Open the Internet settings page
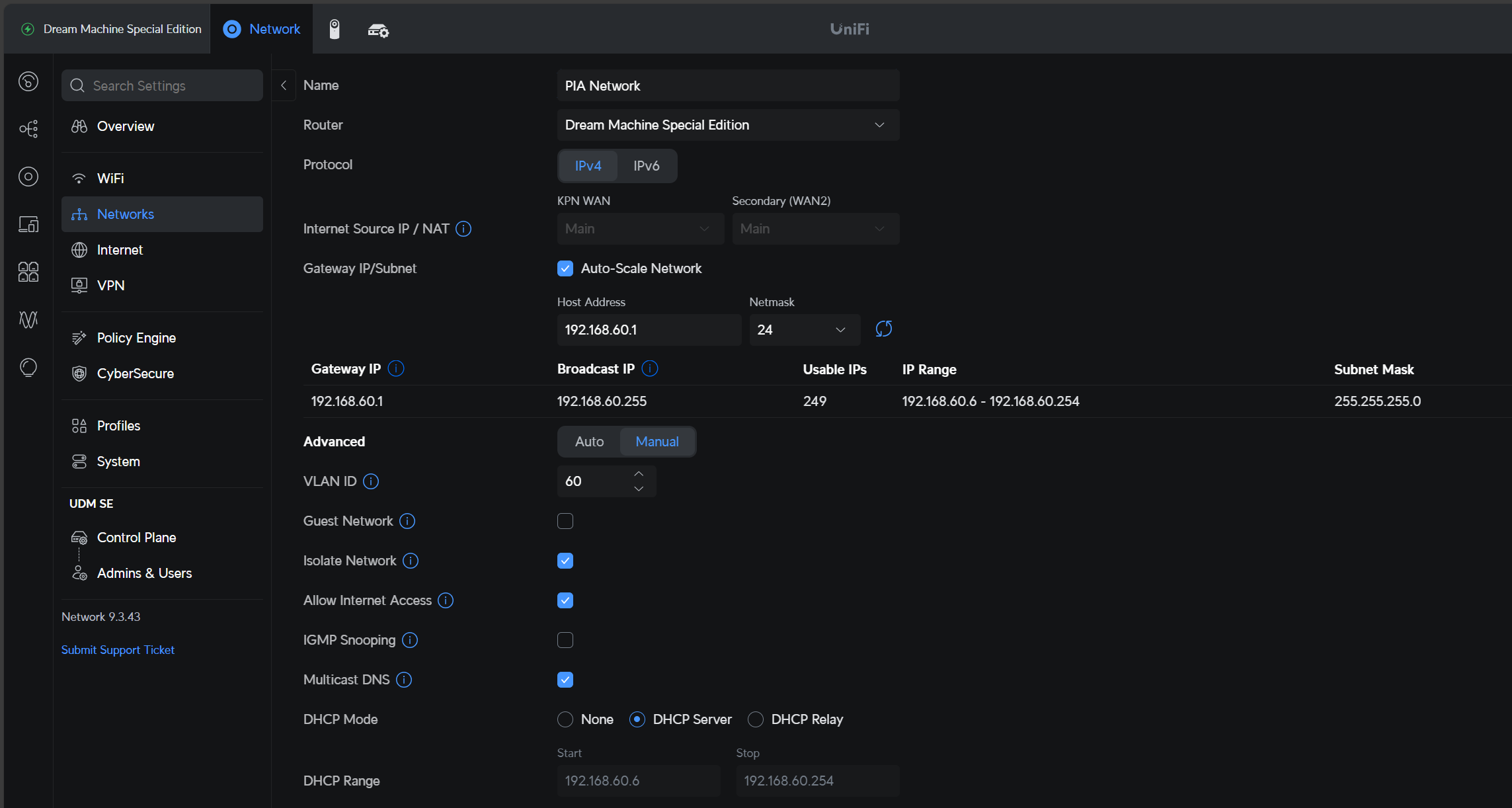This screenshot has width=1512, height=808. tap(162, 250)
